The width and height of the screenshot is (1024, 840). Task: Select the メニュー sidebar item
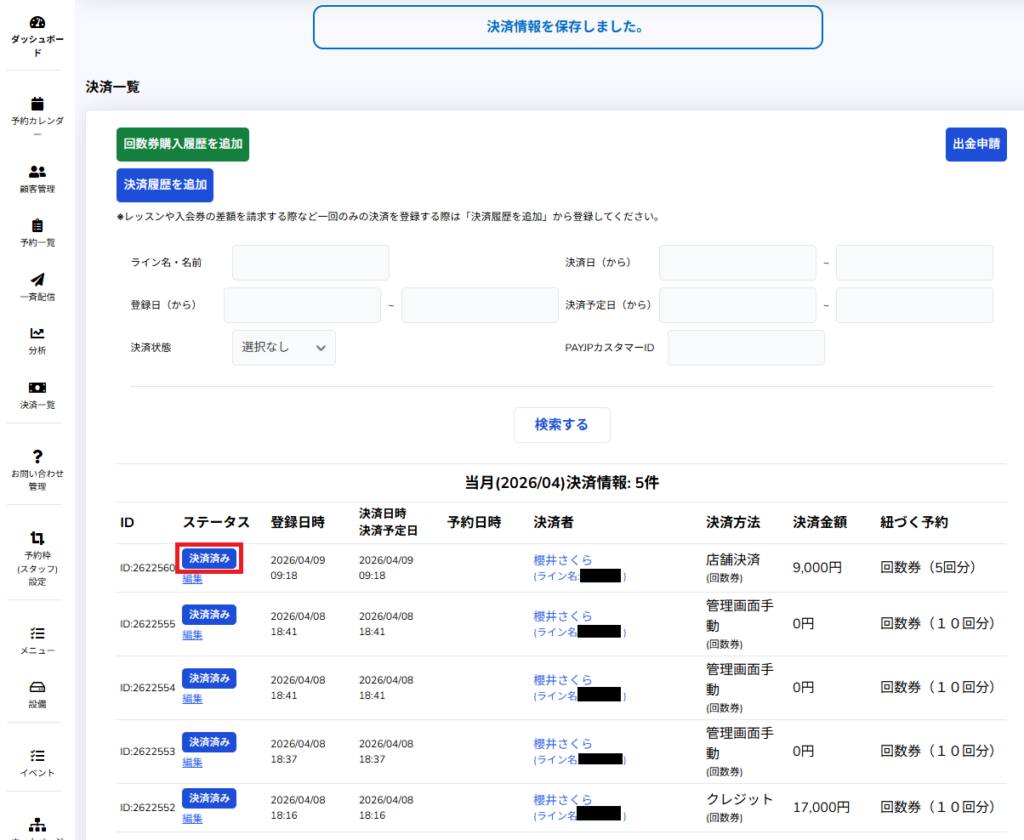pos(37,639)
